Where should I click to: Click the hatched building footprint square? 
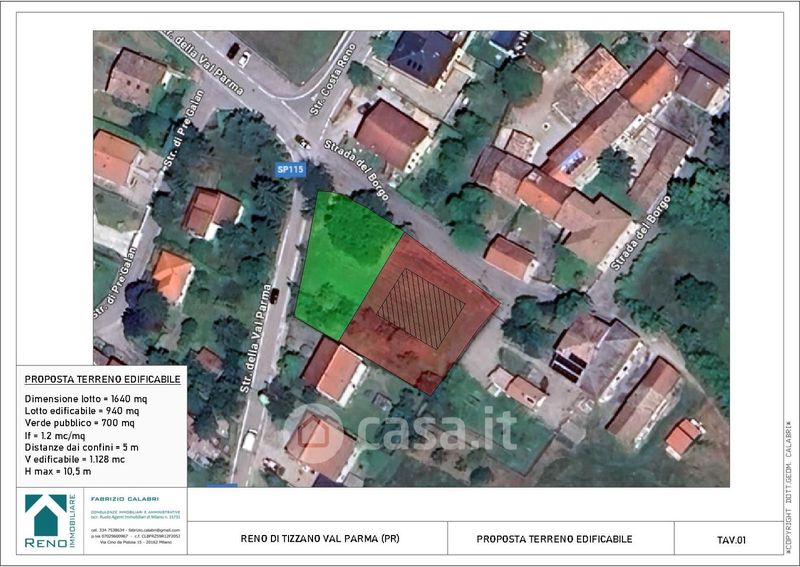coord(420,307)
